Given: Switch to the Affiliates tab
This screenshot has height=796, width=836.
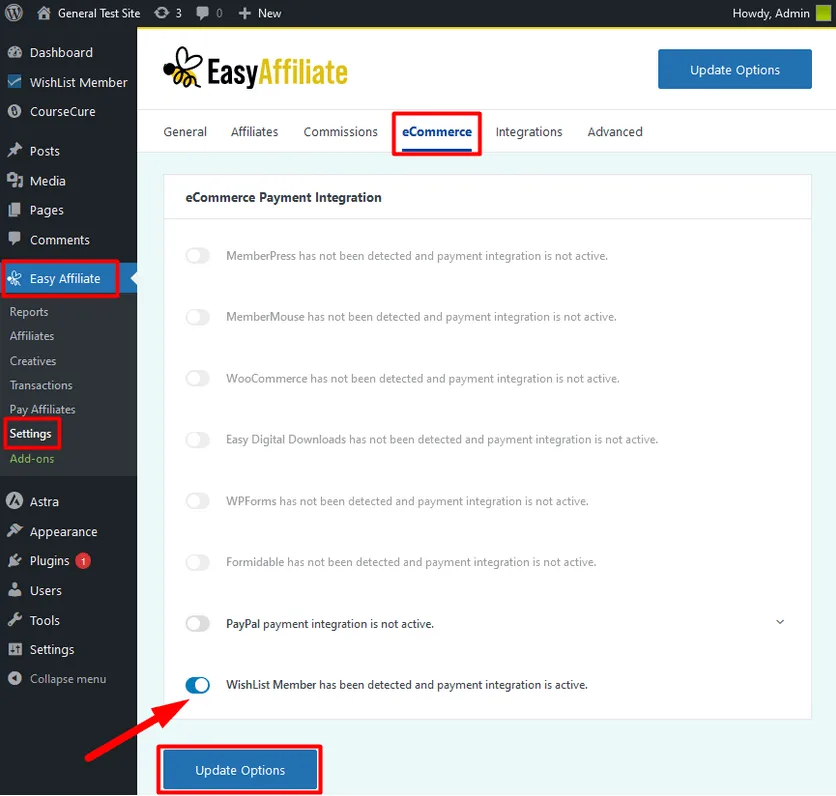Looking at the screenshot, I should click(254, 132).
